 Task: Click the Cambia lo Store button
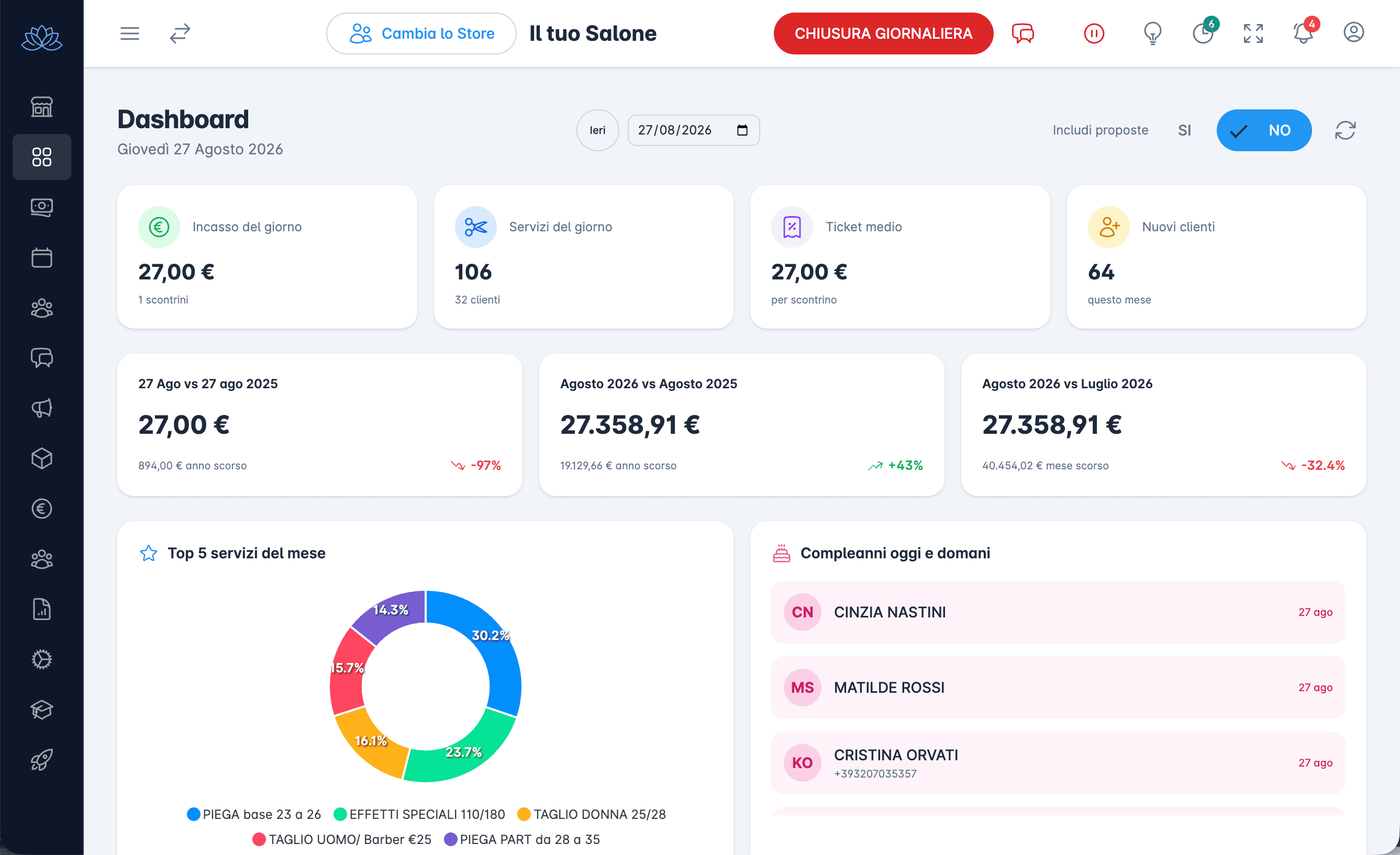(x=421, y=33)
